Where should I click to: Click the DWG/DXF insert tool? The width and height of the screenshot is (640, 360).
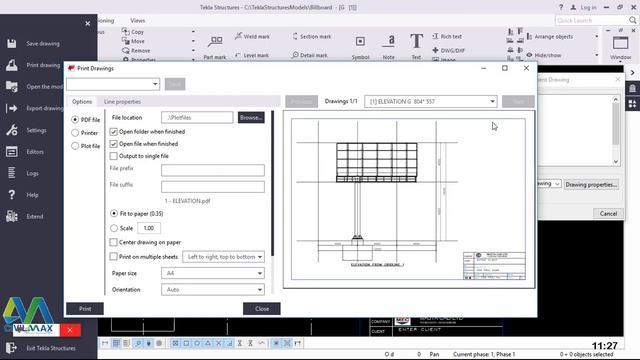click(449, 50)
